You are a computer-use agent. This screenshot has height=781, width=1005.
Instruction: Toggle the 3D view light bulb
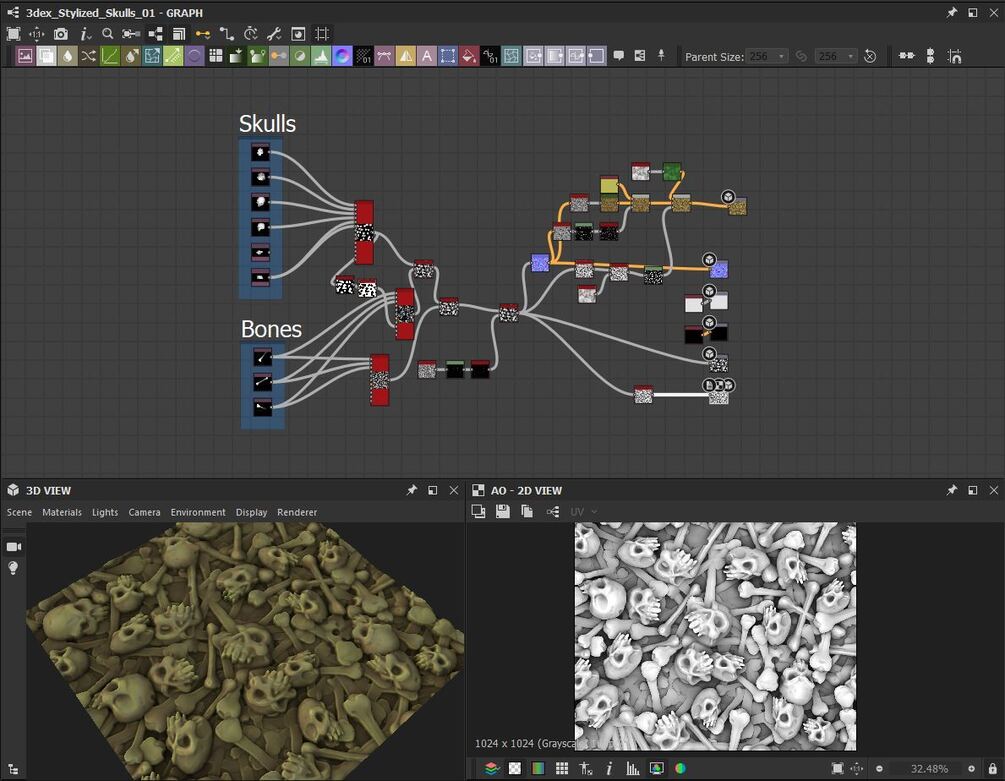[x=14, y=568]
